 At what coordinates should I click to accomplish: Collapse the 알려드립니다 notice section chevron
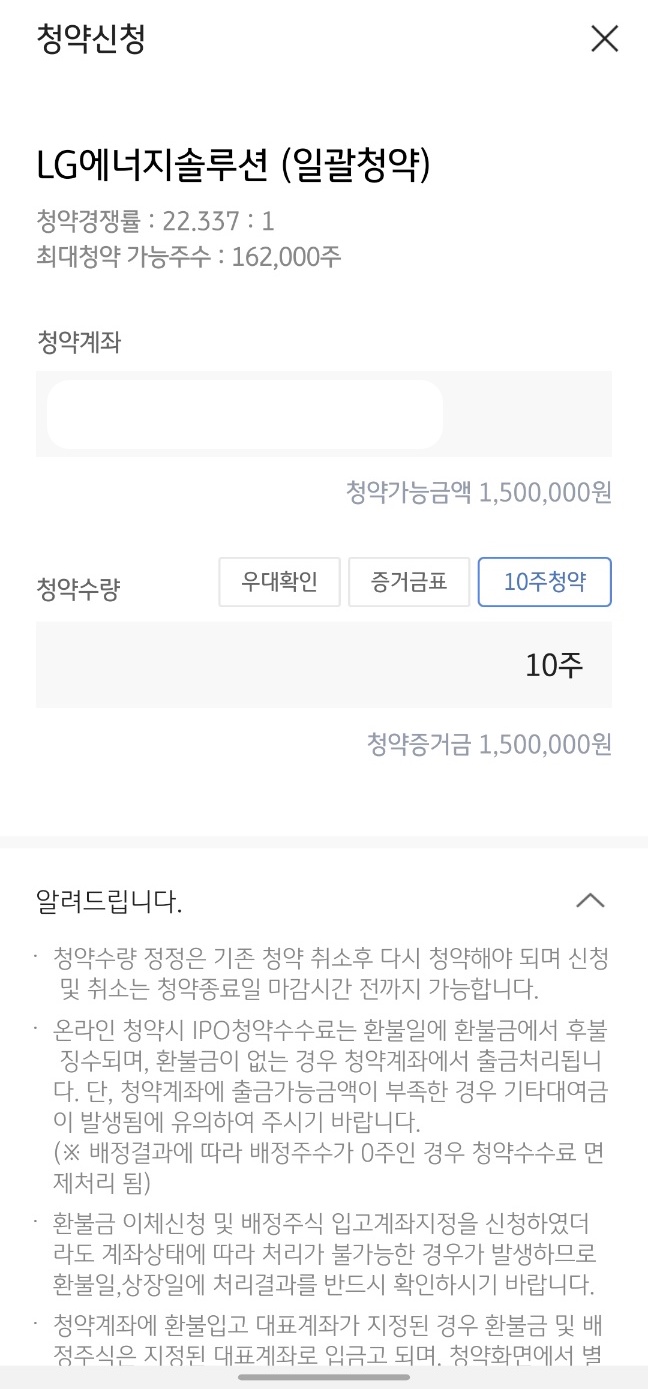pos(590,900)
